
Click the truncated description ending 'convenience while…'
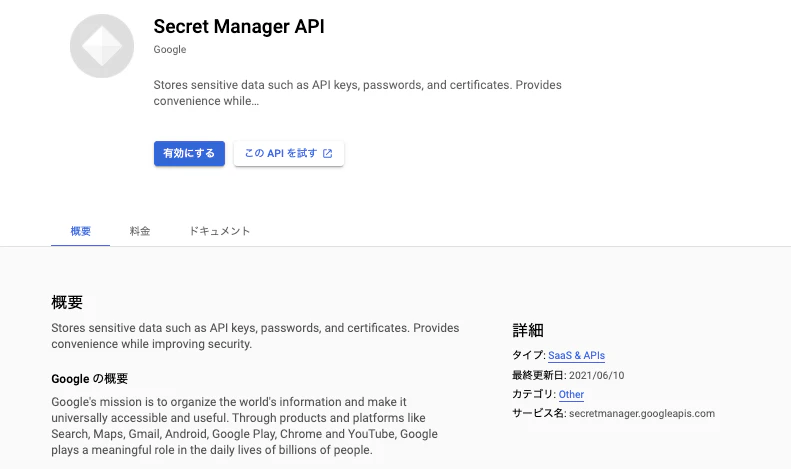pos(357,93)
